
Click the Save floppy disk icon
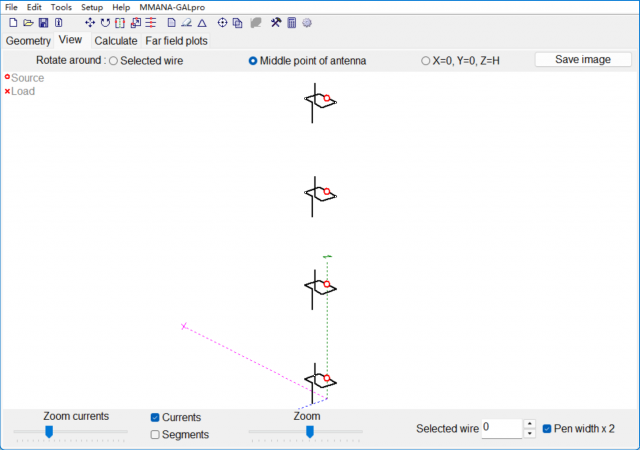43,22
